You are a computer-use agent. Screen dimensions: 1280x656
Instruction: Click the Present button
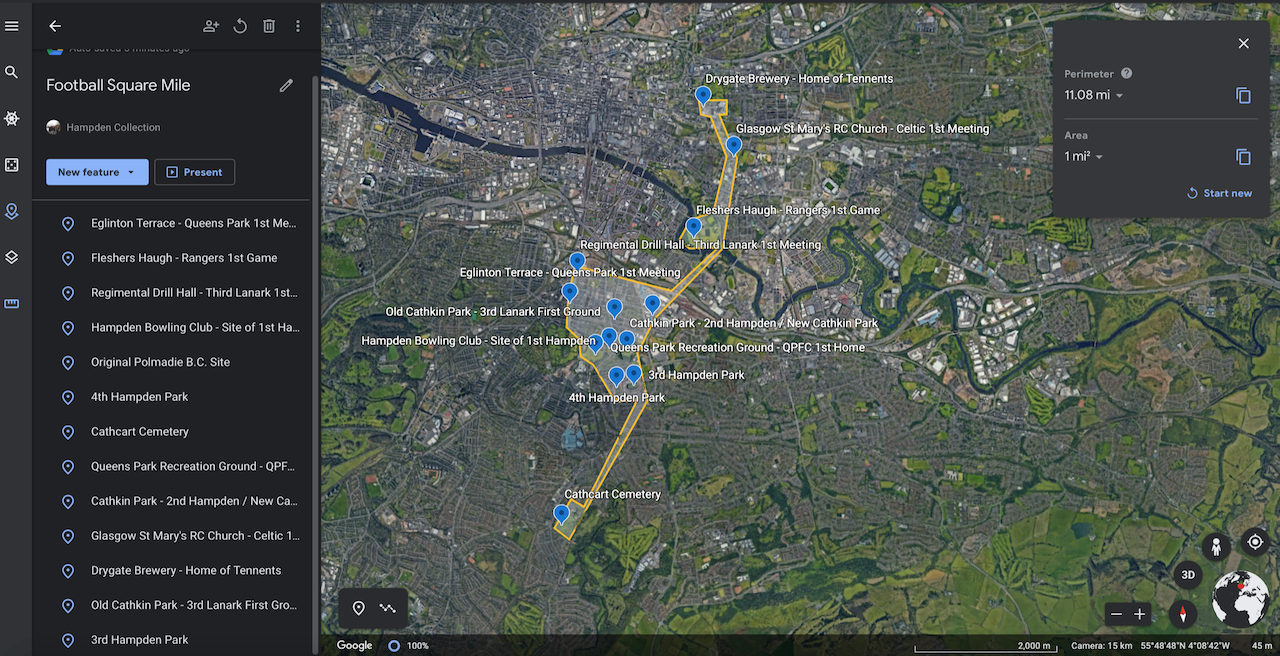194,172
